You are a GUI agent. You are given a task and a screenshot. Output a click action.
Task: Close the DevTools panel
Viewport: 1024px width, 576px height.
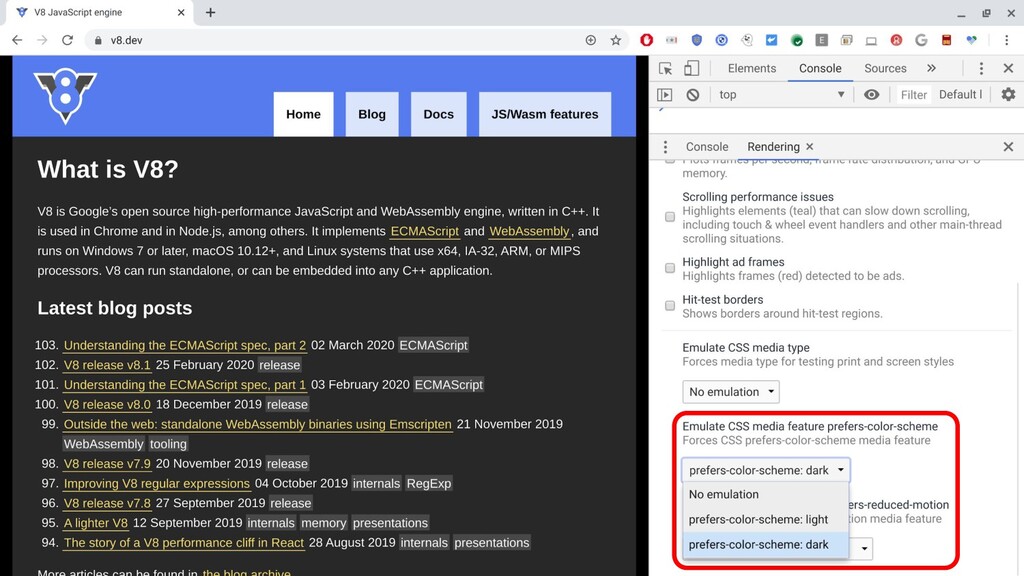(x=1008, y=69)
